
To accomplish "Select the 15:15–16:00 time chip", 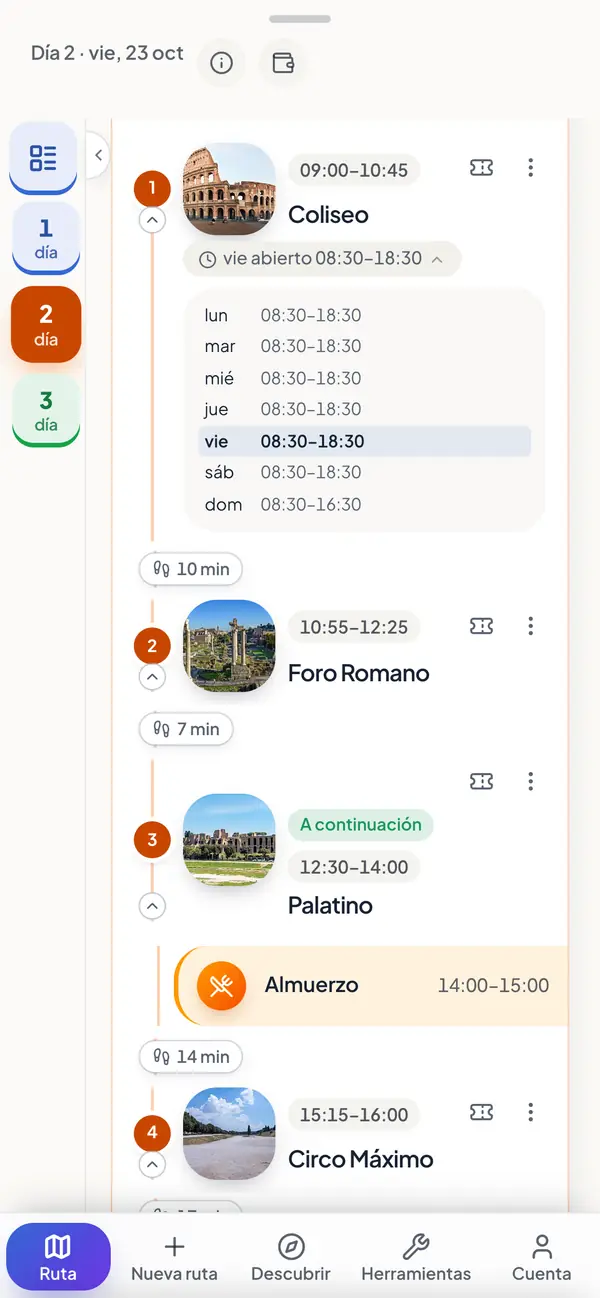I will (x=354, y=1114).
